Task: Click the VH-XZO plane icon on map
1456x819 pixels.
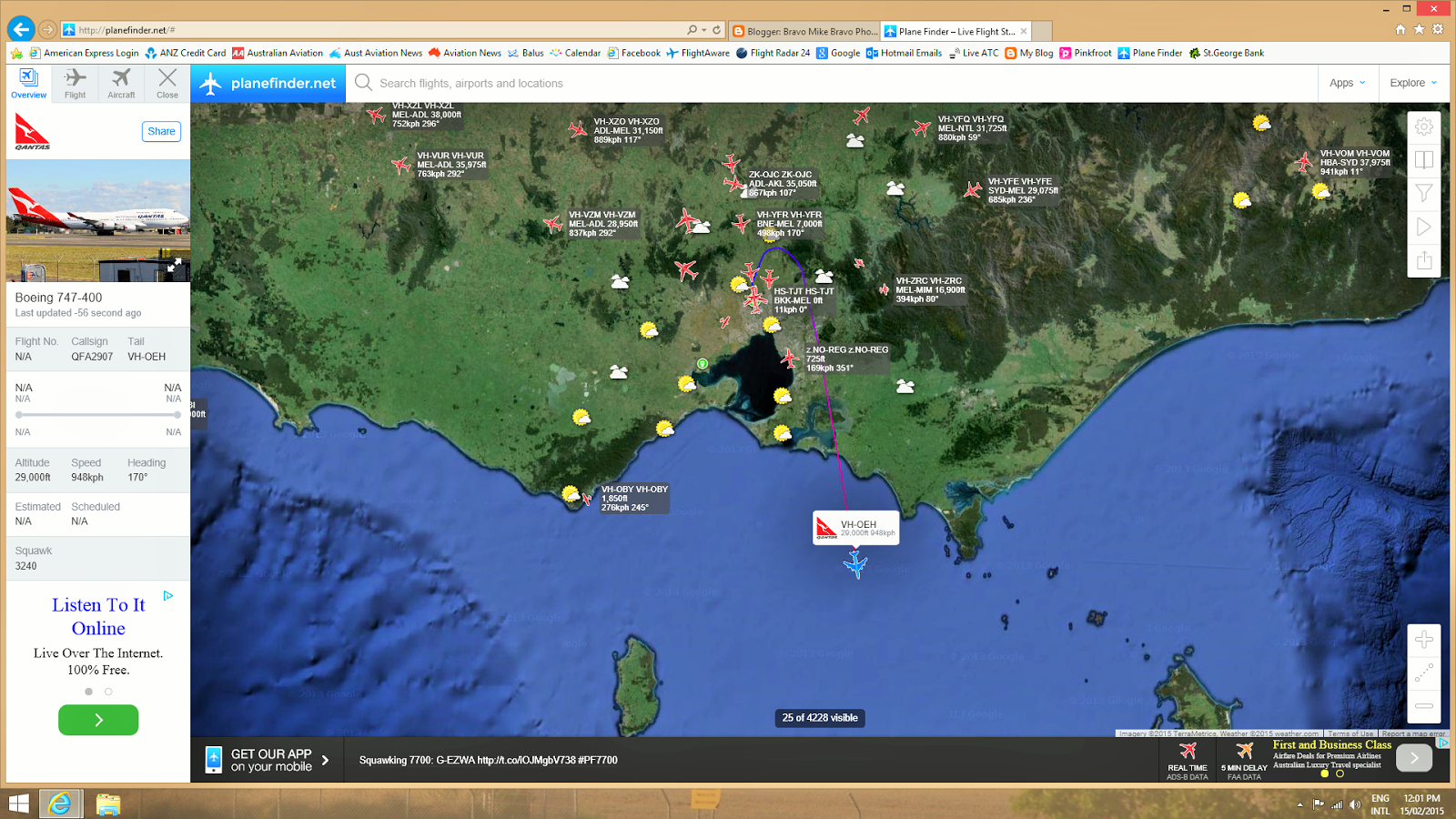Action: pos(578,129)
